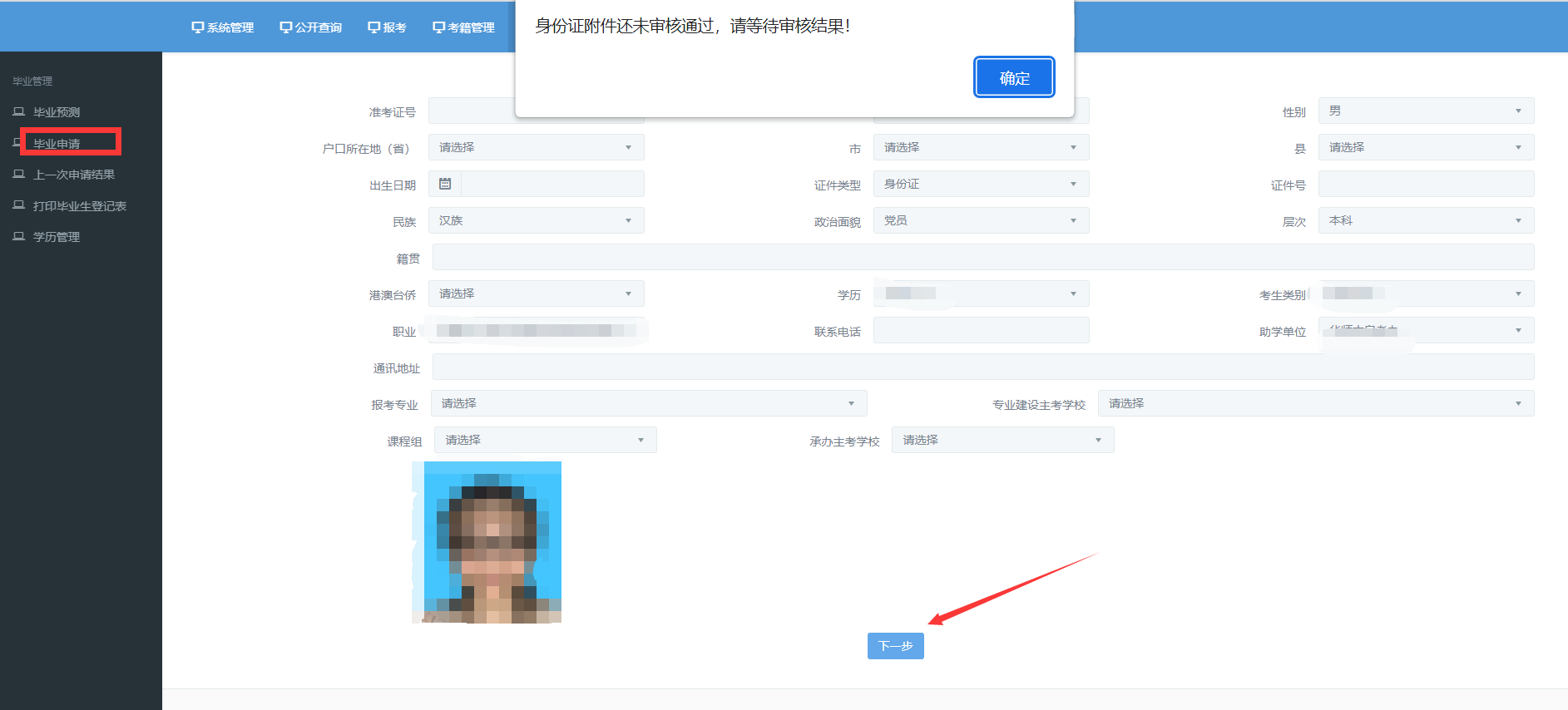The width and height of the screenshot is (1568, 710).
Task: Click the monitor icon next to 系统管理
Action: 197,27
